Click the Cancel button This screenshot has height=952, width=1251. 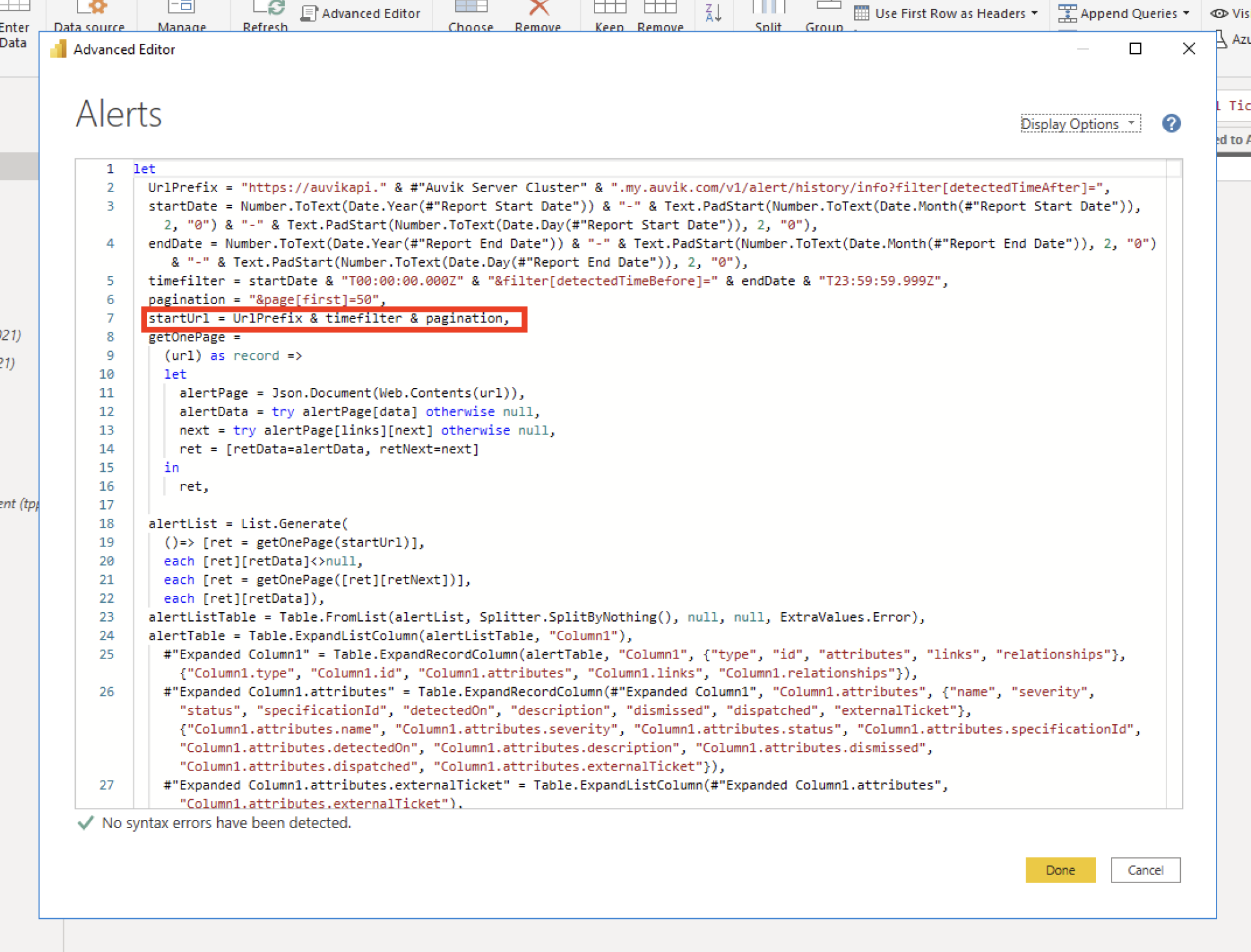click(x=1145, y=869)
